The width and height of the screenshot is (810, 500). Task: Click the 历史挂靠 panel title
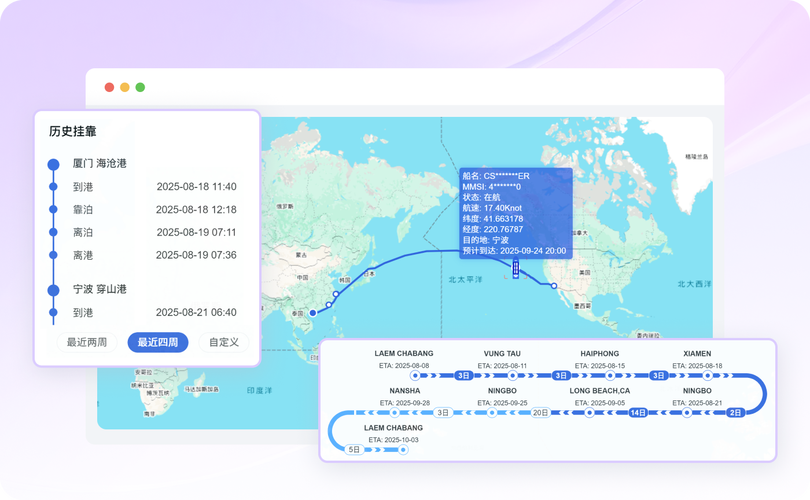point(73,131)
